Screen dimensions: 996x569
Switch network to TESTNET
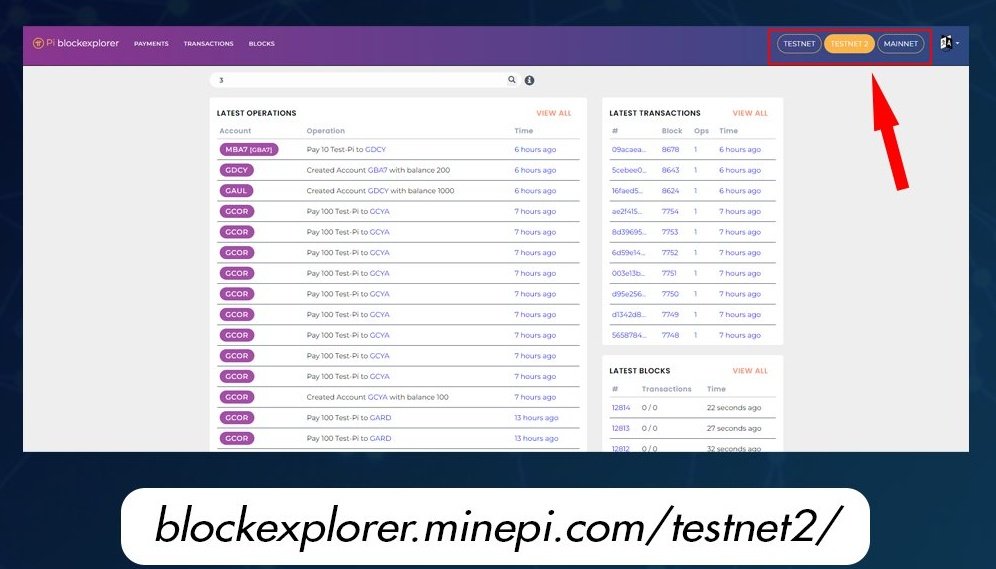click(x=799, y=44)
